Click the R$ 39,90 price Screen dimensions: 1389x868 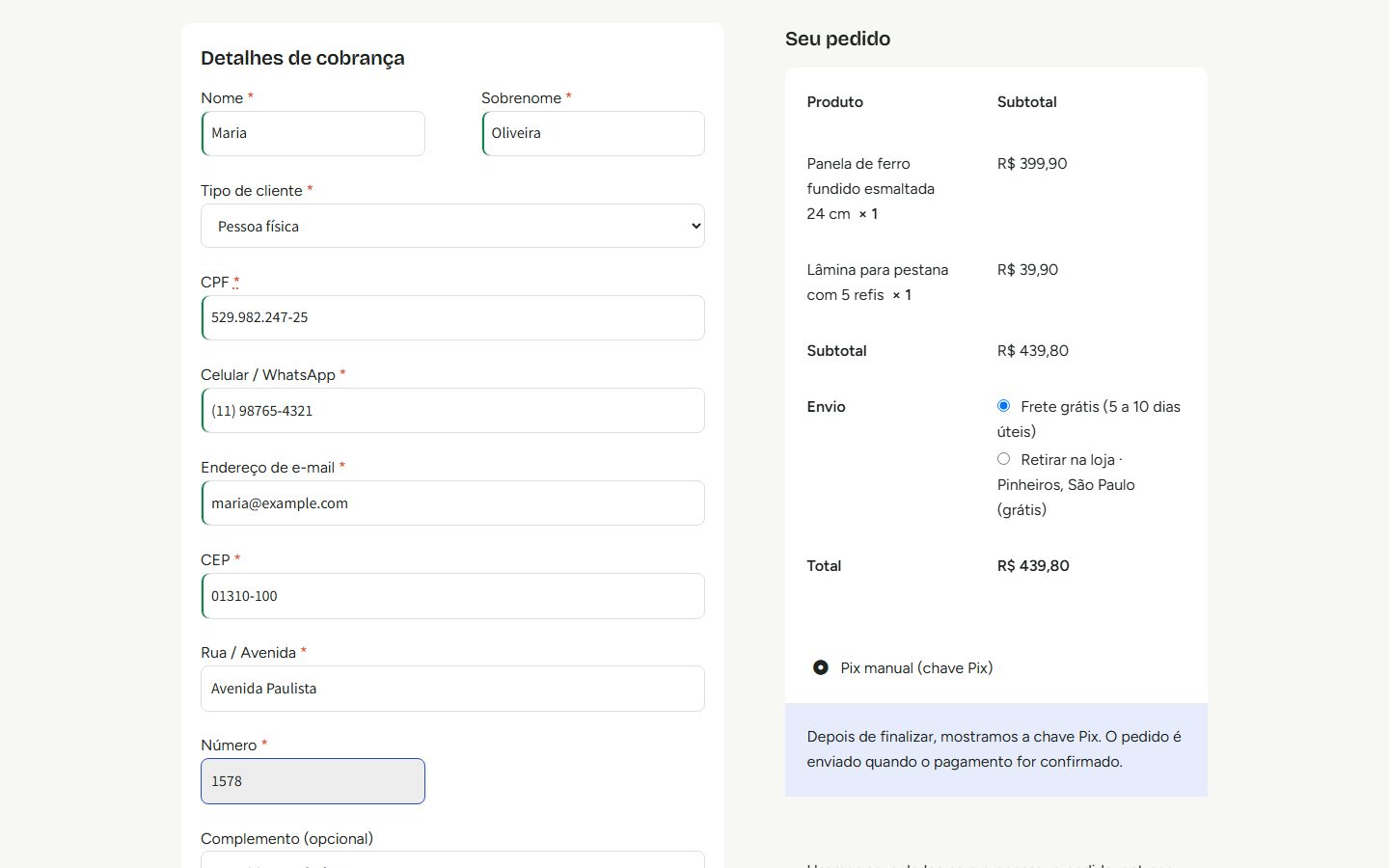click(1027, 270)
